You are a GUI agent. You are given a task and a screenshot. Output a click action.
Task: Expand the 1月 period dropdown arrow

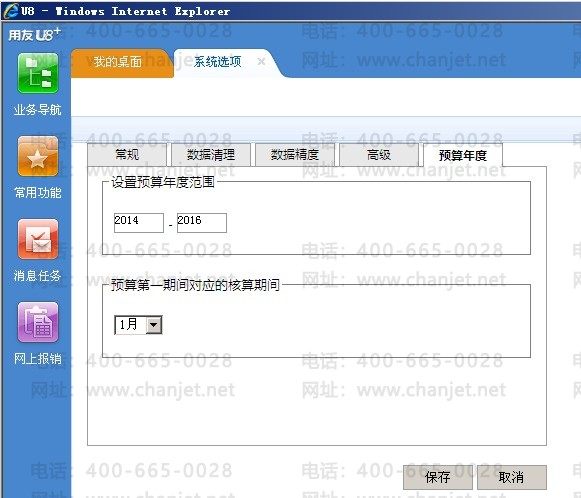153,325
